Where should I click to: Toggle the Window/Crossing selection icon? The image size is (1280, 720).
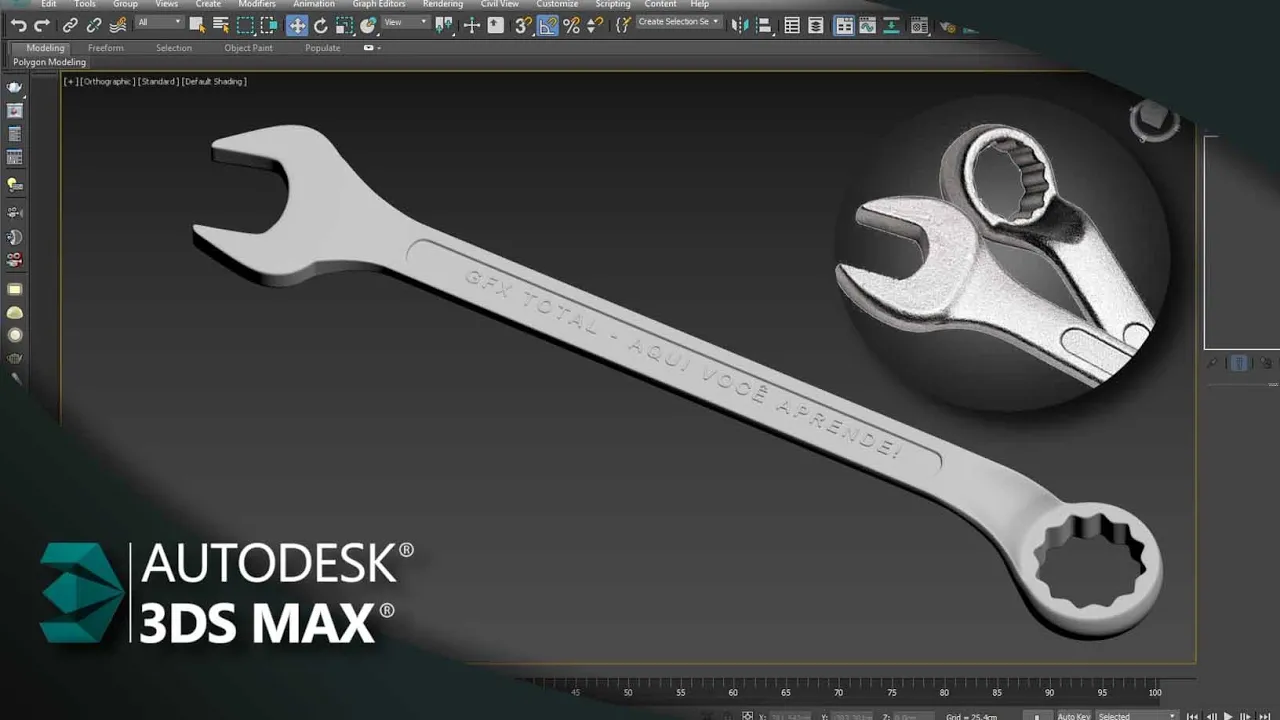pos(268,25)
